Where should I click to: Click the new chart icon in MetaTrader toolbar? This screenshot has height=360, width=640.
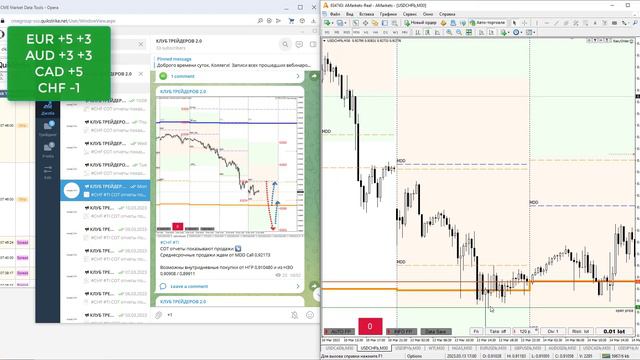point(327,23)
